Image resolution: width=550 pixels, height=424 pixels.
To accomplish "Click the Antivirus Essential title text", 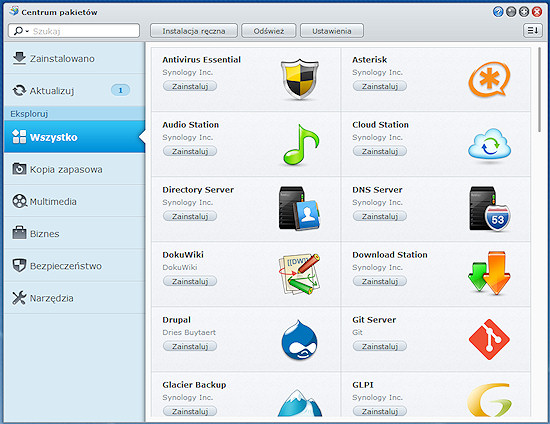I will click(201, 60).
